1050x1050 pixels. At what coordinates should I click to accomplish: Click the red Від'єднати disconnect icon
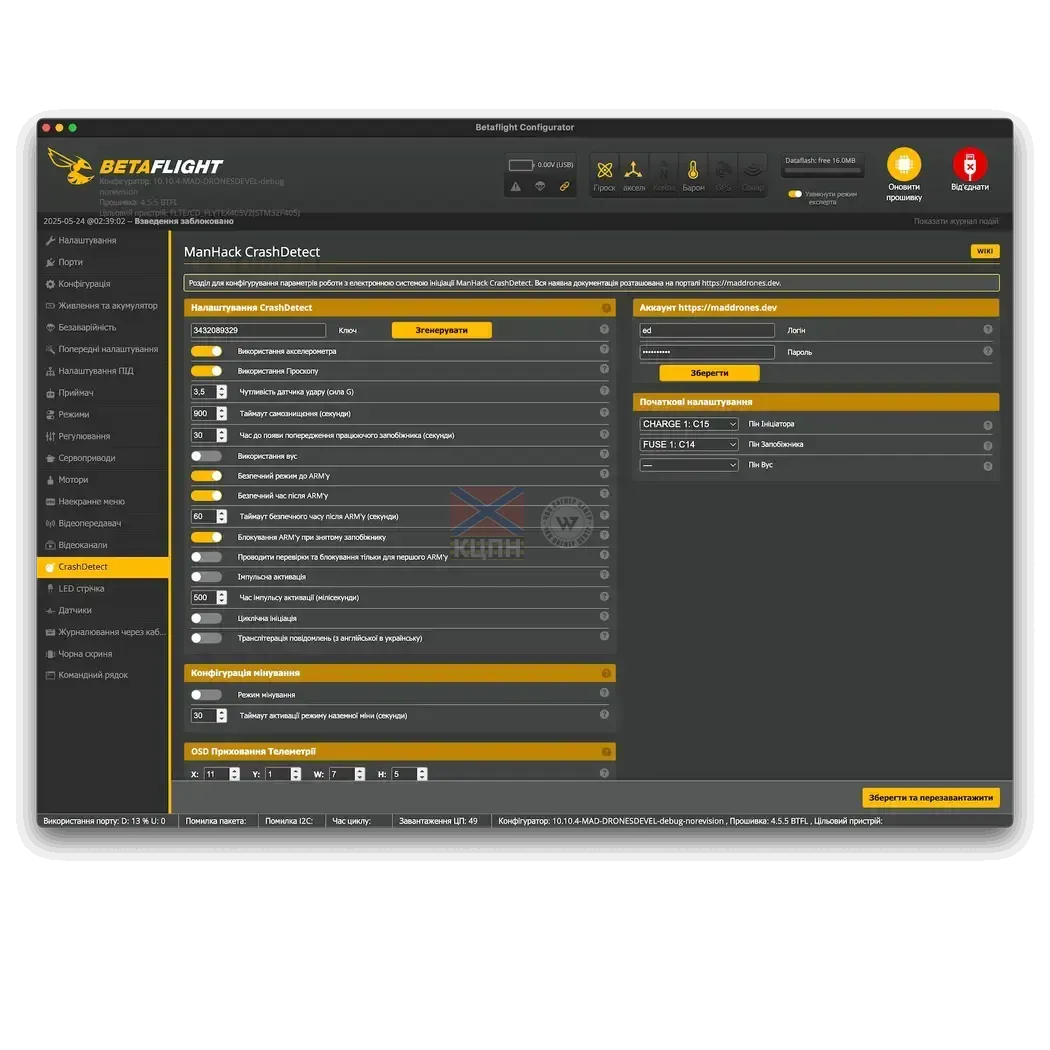coord(970,164)
